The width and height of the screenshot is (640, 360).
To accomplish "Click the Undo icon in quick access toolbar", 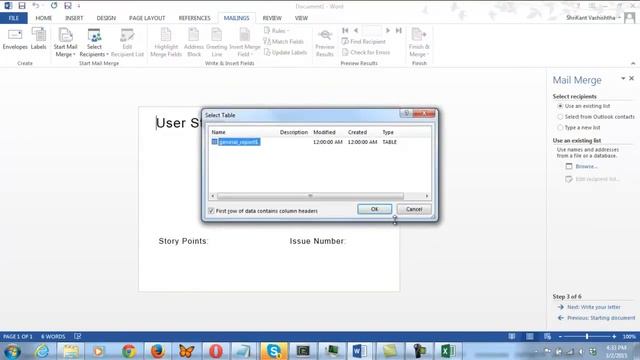I will 36,6.
